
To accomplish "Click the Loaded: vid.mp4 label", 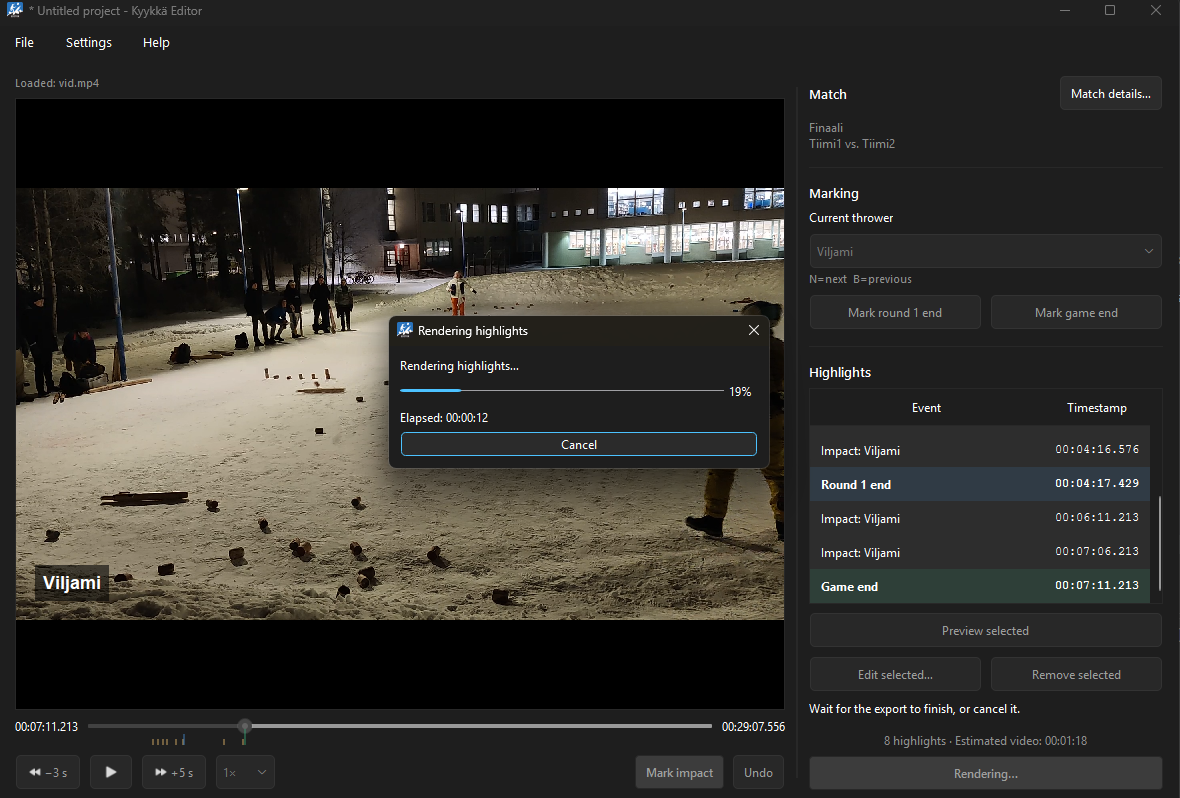I will (57, 83).
